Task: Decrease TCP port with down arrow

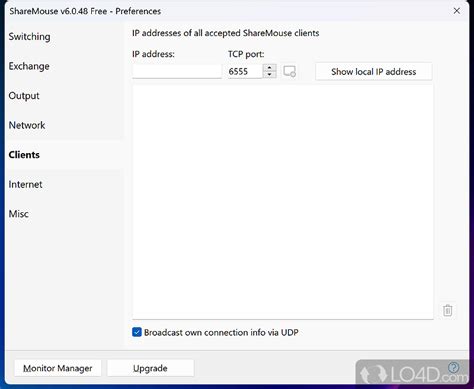Action: tap(269, 75)
